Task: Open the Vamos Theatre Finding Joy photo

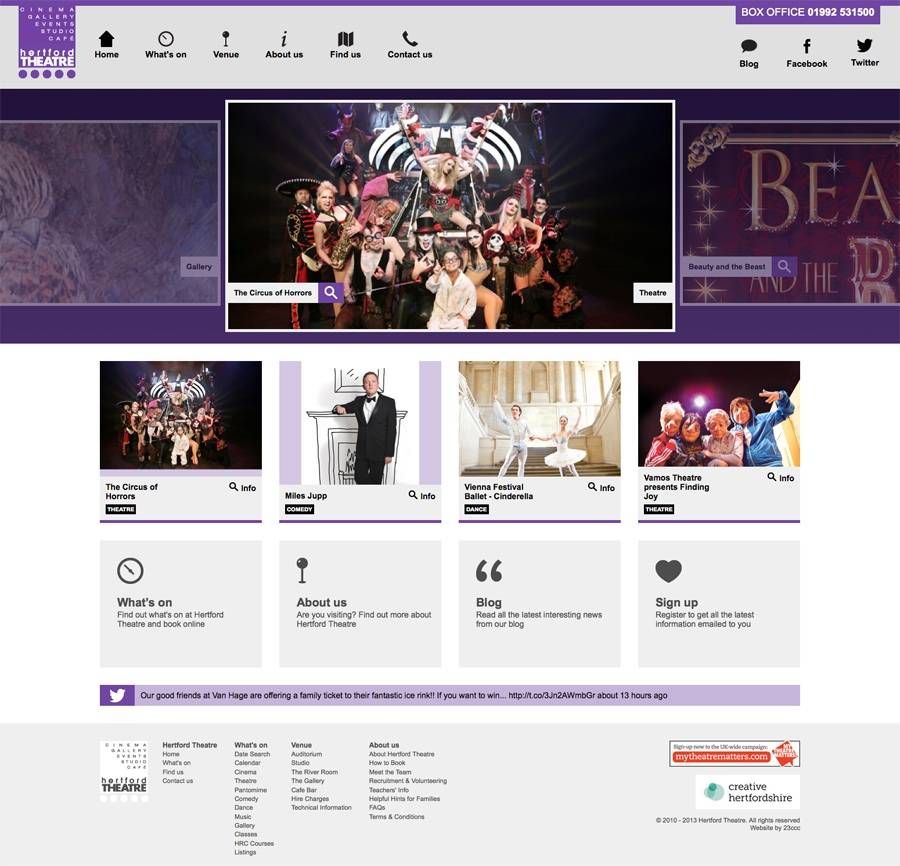Action: (x=719, y=414)
